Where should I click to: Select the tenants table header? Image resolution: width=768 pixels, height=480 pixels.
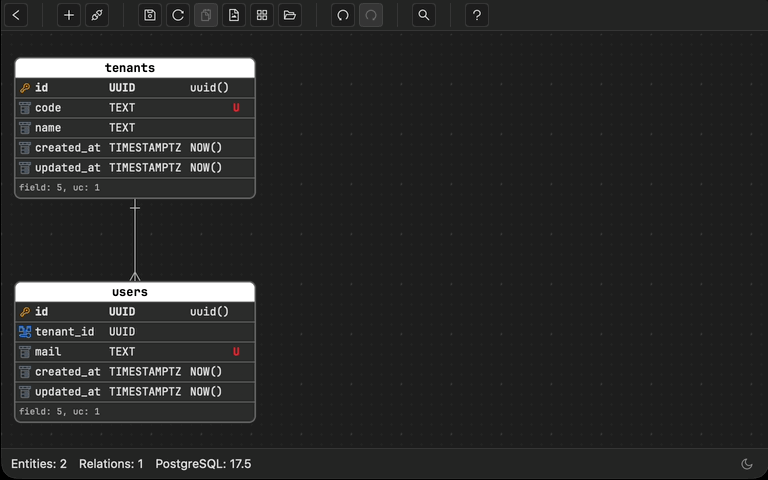(x=135, y=68)
